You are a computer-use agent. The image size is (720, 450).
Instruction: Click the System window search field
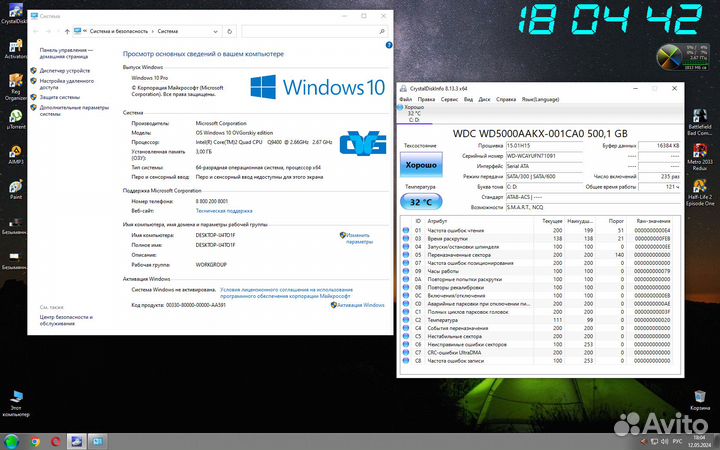click(315, 31)
